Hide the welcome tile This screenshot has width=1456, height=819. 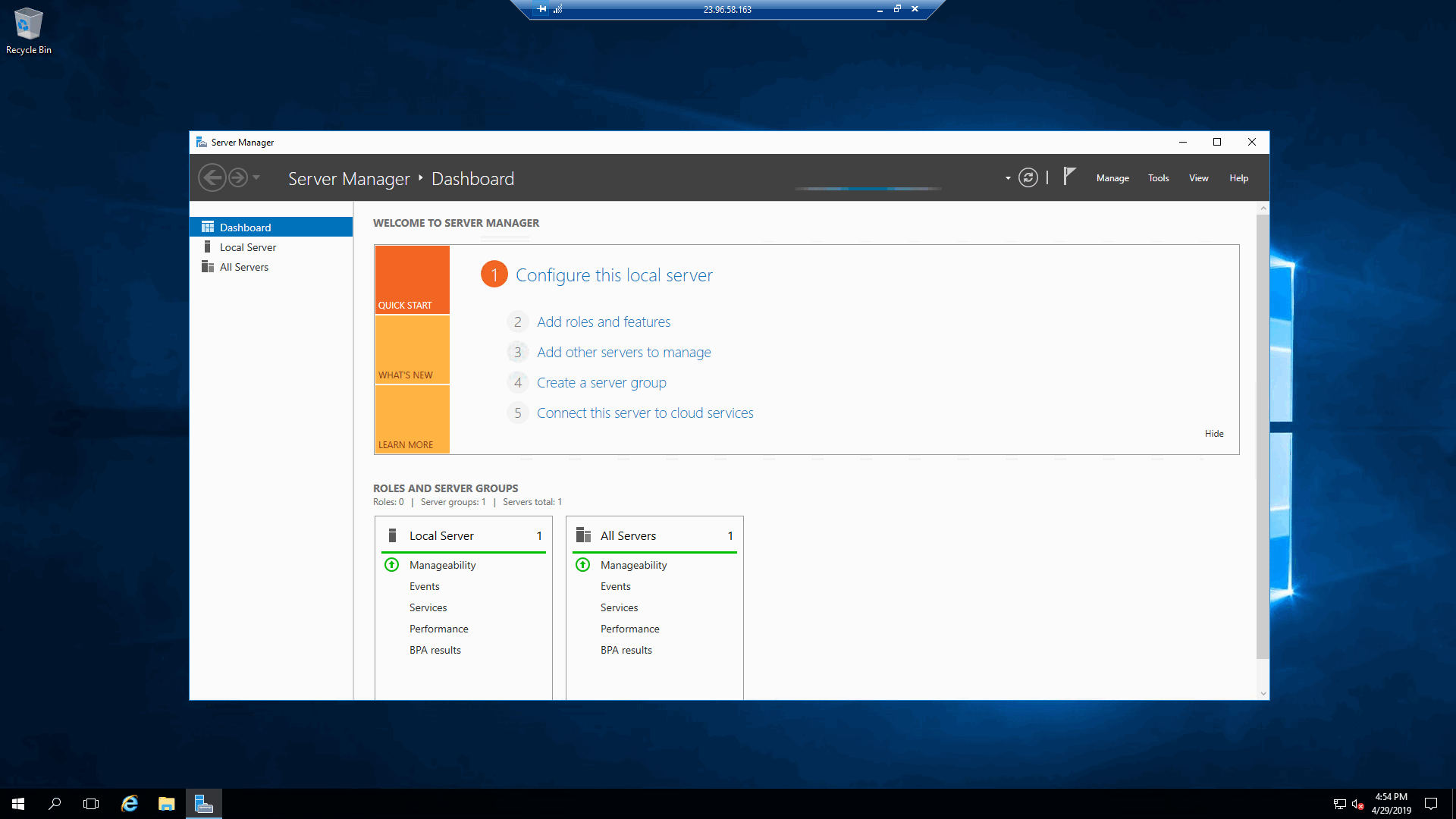pyautogui.click(x=1214, y=434)
